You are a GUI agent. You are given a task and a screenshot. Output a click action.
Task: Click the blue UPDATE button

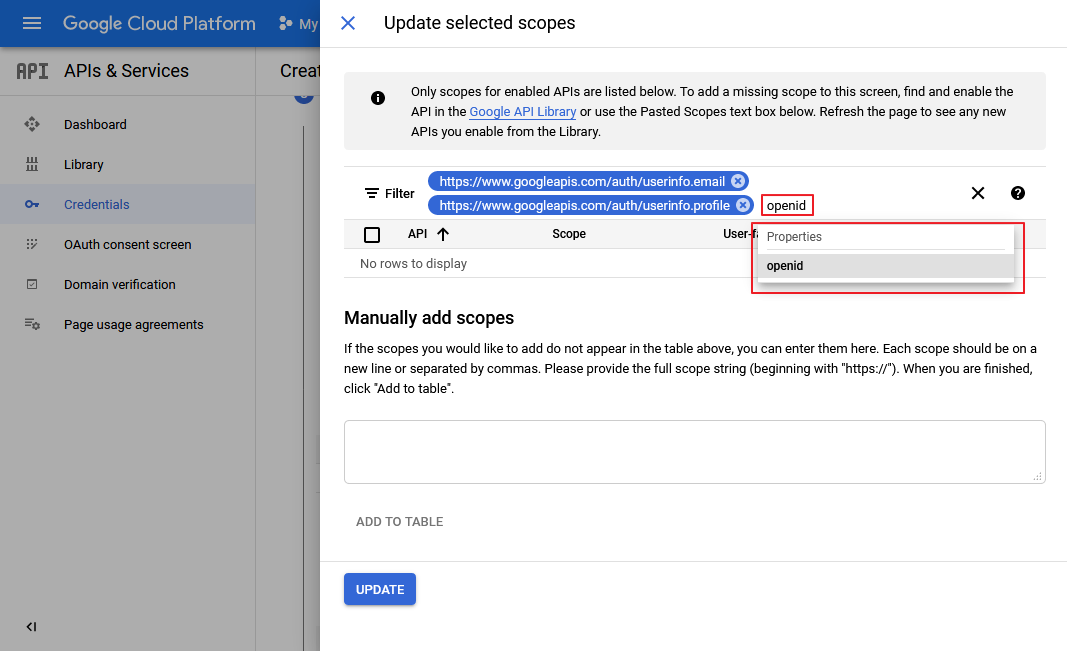click(x=380, y=589)
